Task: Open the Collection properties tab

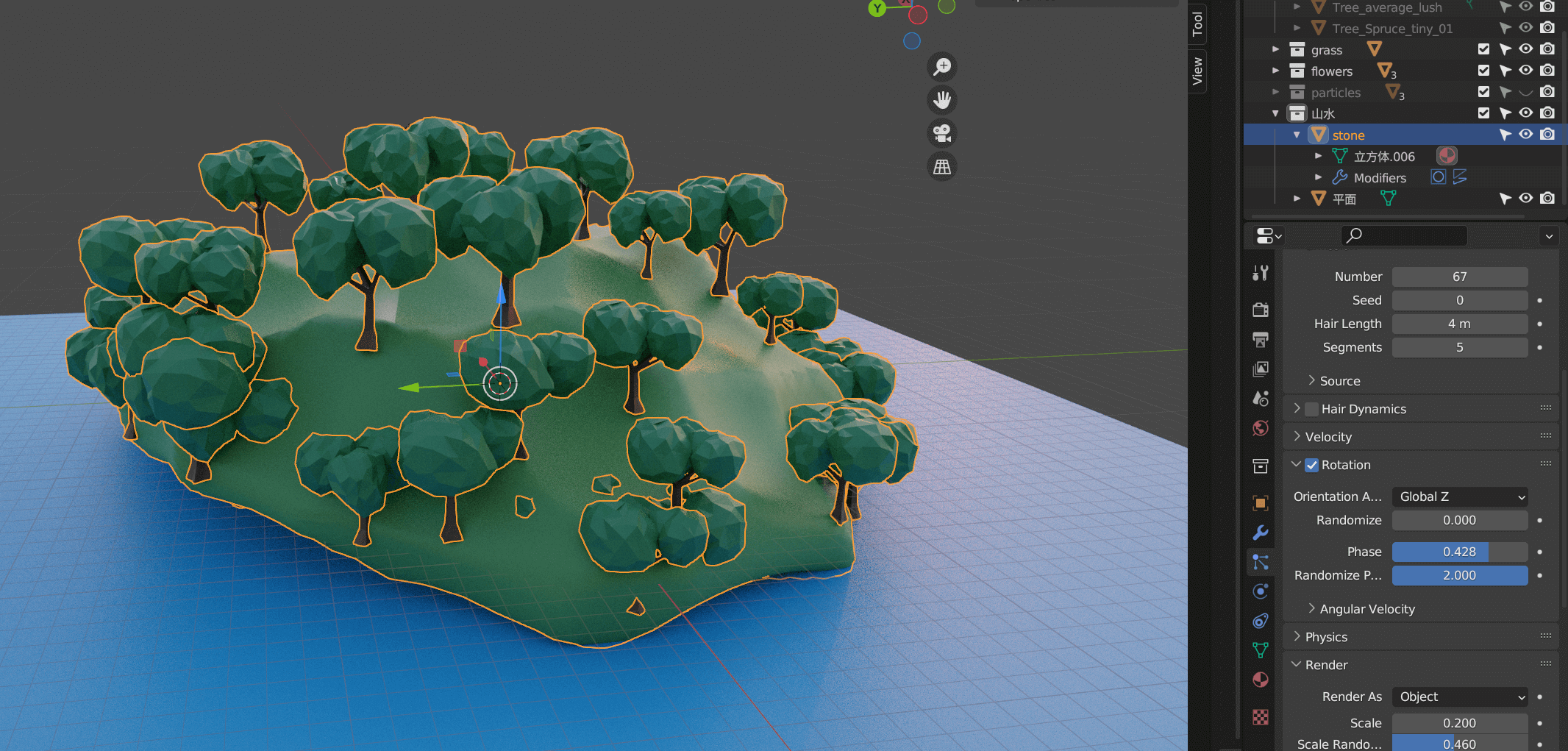Action: [1261, 466]
